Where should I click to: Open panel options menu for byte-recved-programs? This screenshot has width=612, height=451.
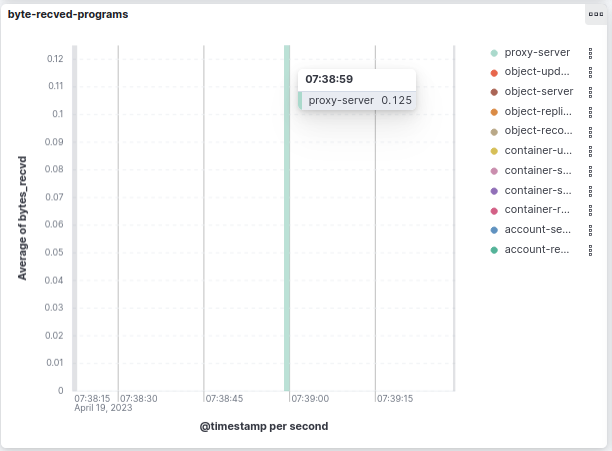pos(594,16)
